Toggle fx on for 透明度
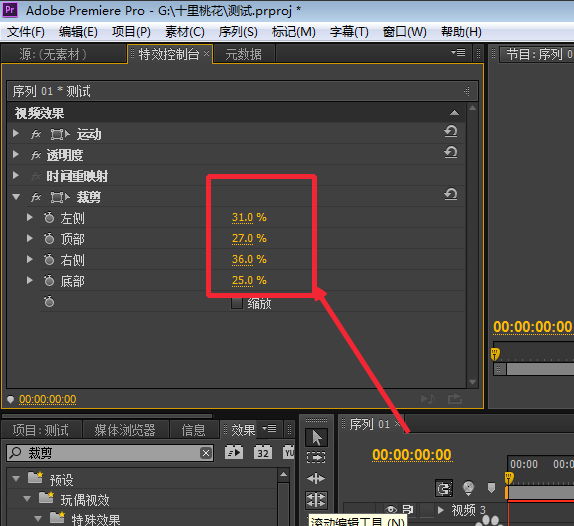 tap(36, 155)
